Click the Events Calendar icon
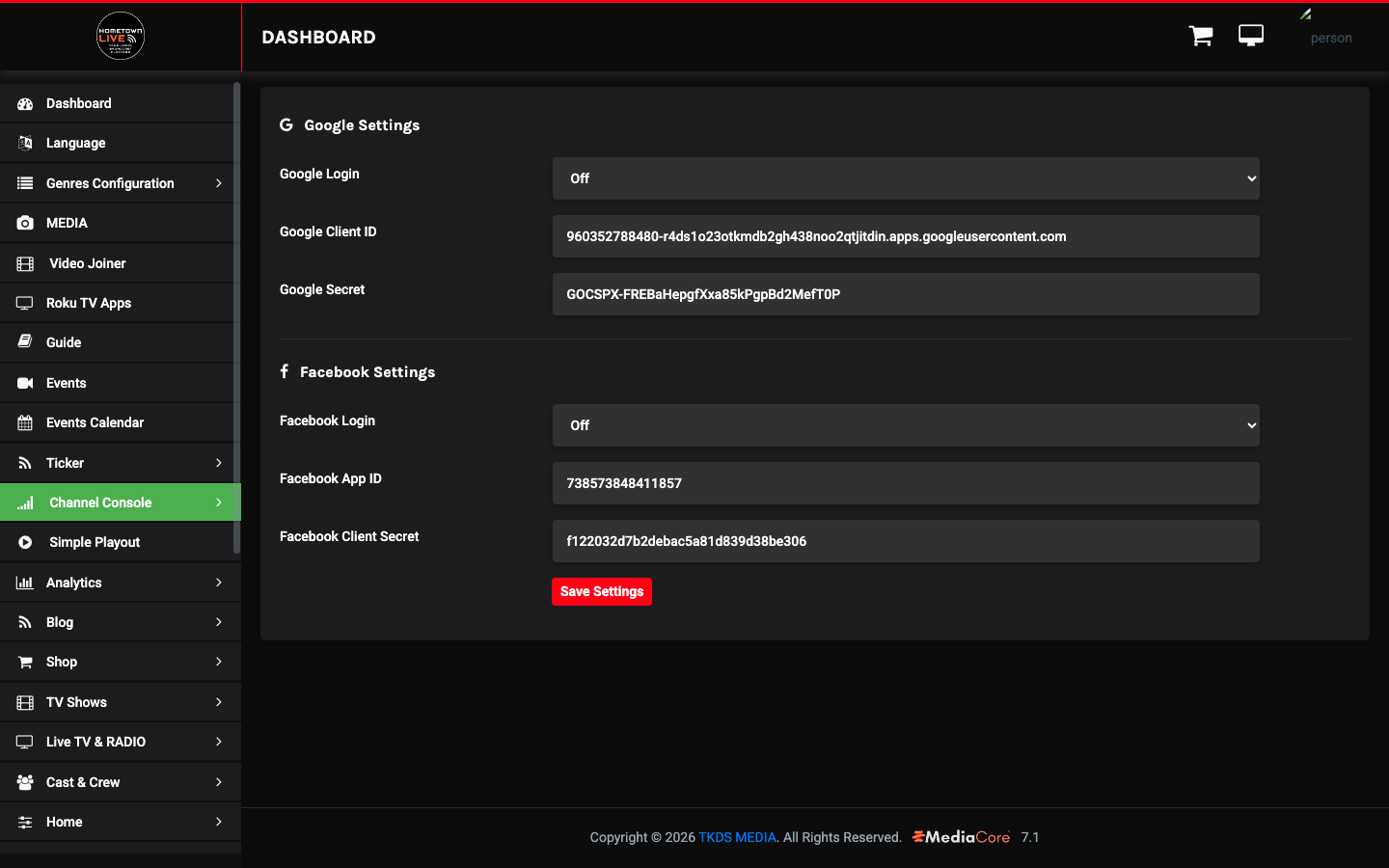The width and height of the screenshot is (1389, 868). tap(25, 422)
